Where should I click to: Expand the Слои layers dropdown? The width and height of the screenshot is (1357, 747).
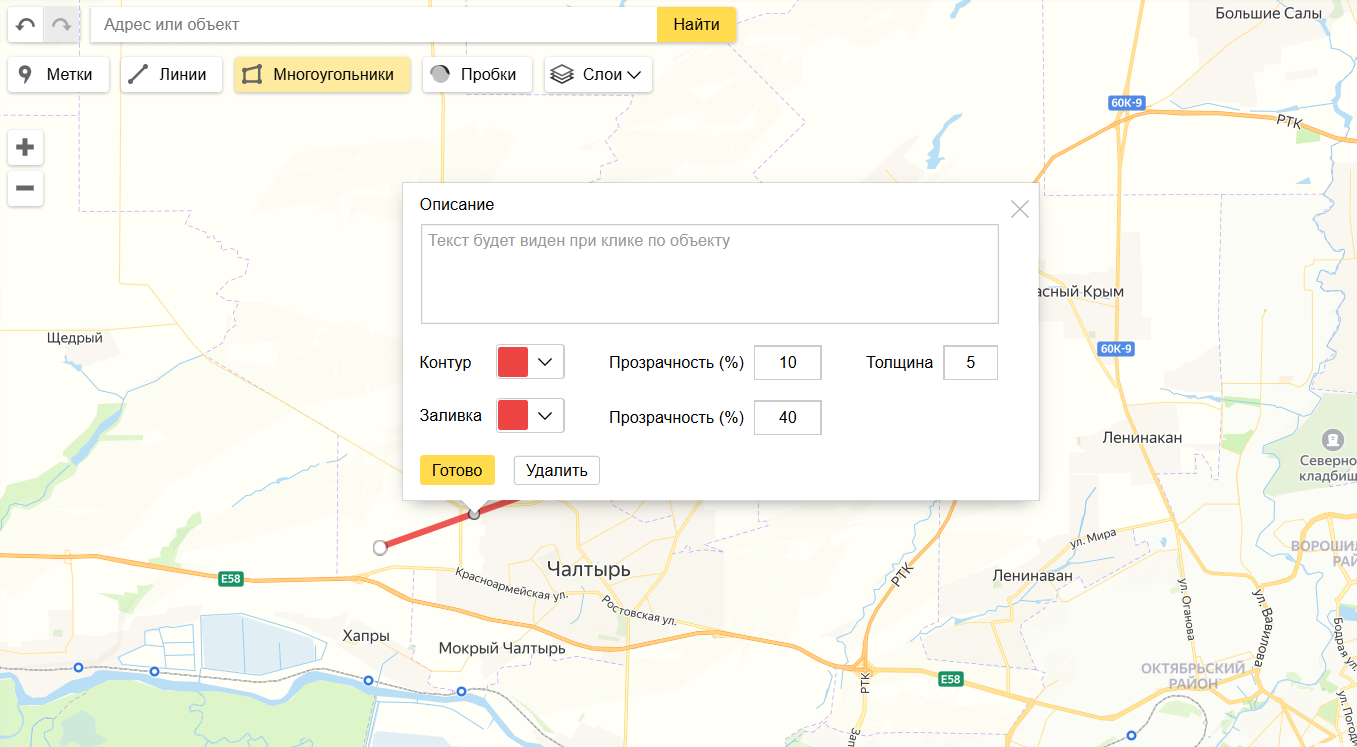(598, 75)
